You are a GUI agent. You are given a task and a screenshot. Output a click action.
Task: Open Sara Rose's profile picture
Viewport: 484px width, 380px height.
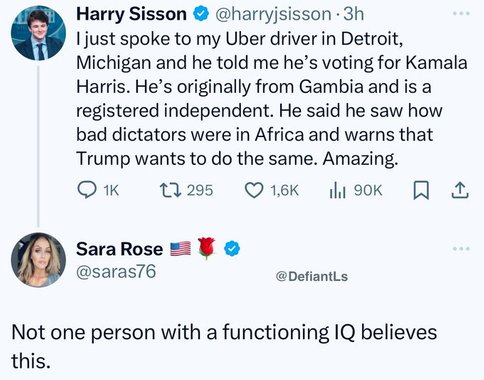tap(38, 260)
